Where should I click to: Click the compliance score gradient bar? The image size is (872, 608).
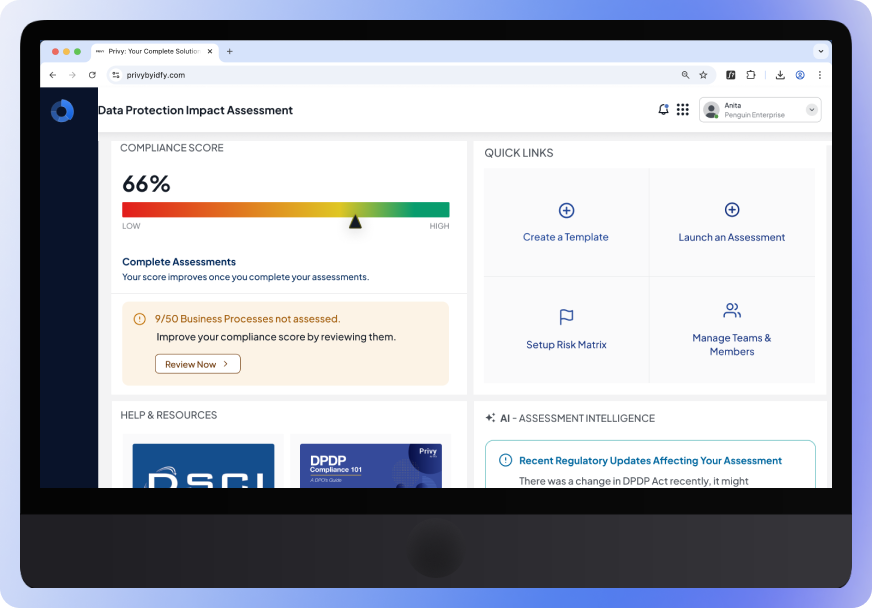coord(285,209)
